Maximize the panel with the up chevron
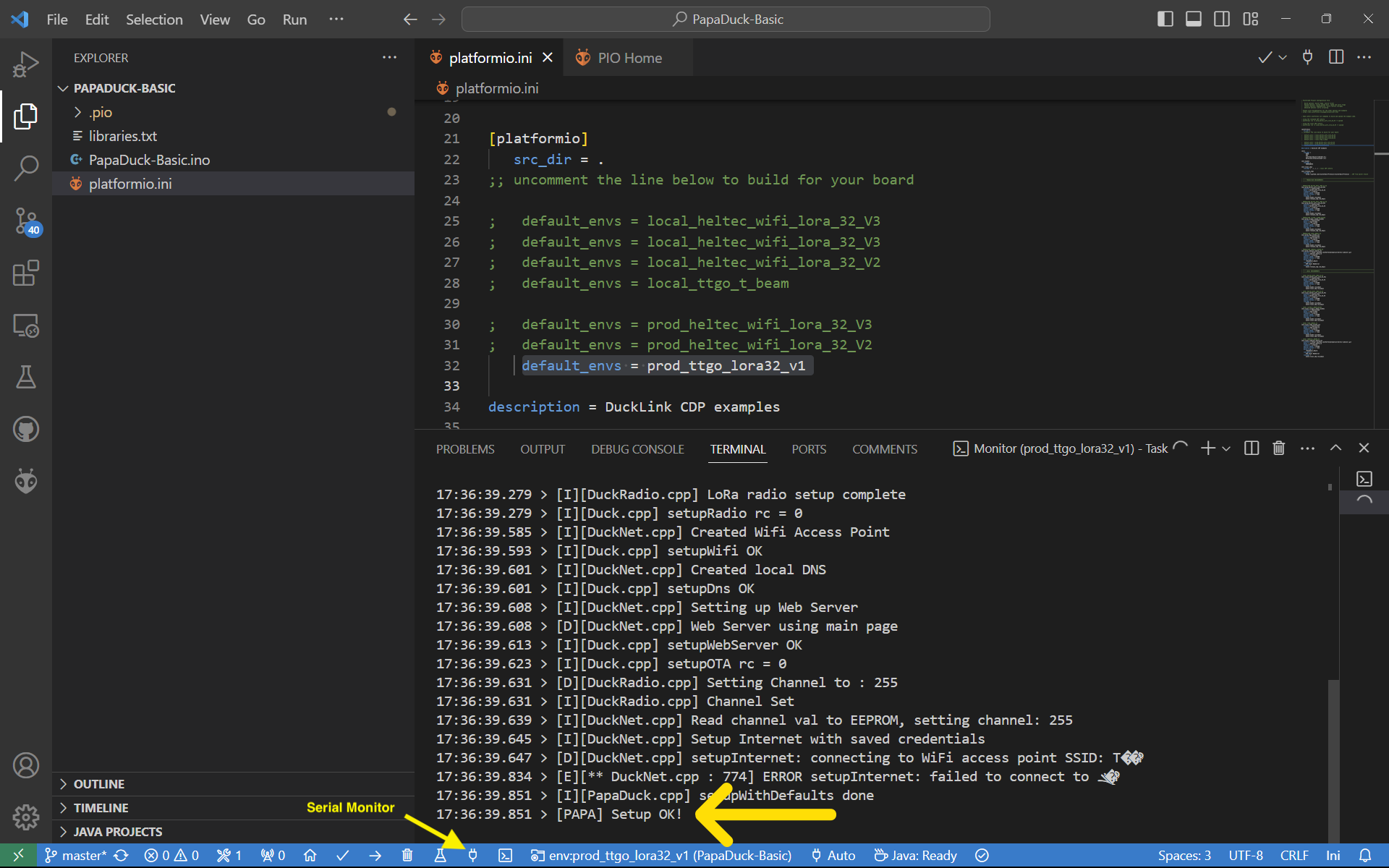1389x868 pixels. [x=1335, y=448]
